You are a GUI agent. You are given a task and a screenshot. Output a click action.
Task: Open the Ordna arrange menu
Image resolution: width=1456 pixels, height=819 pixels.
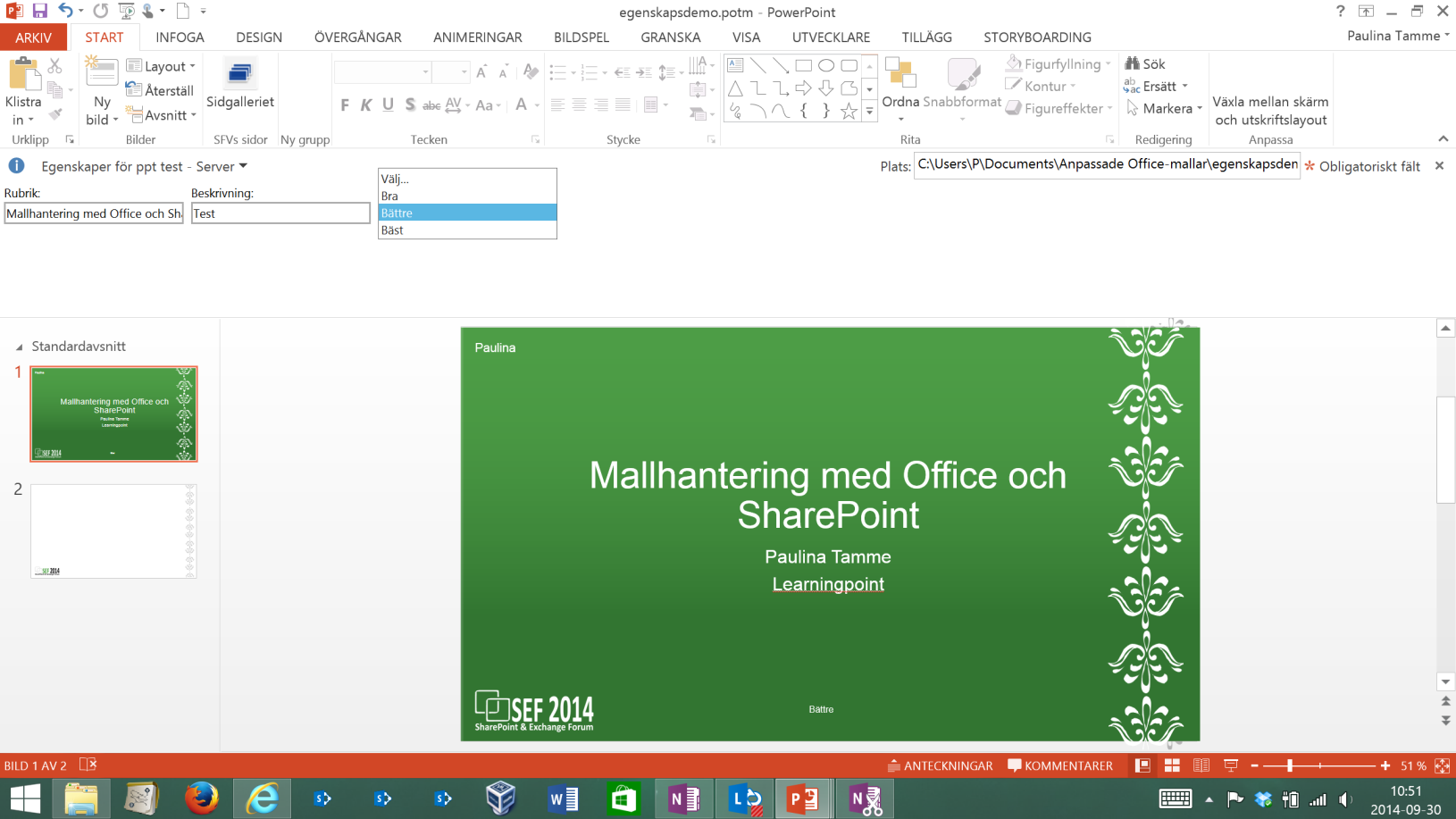900,89
